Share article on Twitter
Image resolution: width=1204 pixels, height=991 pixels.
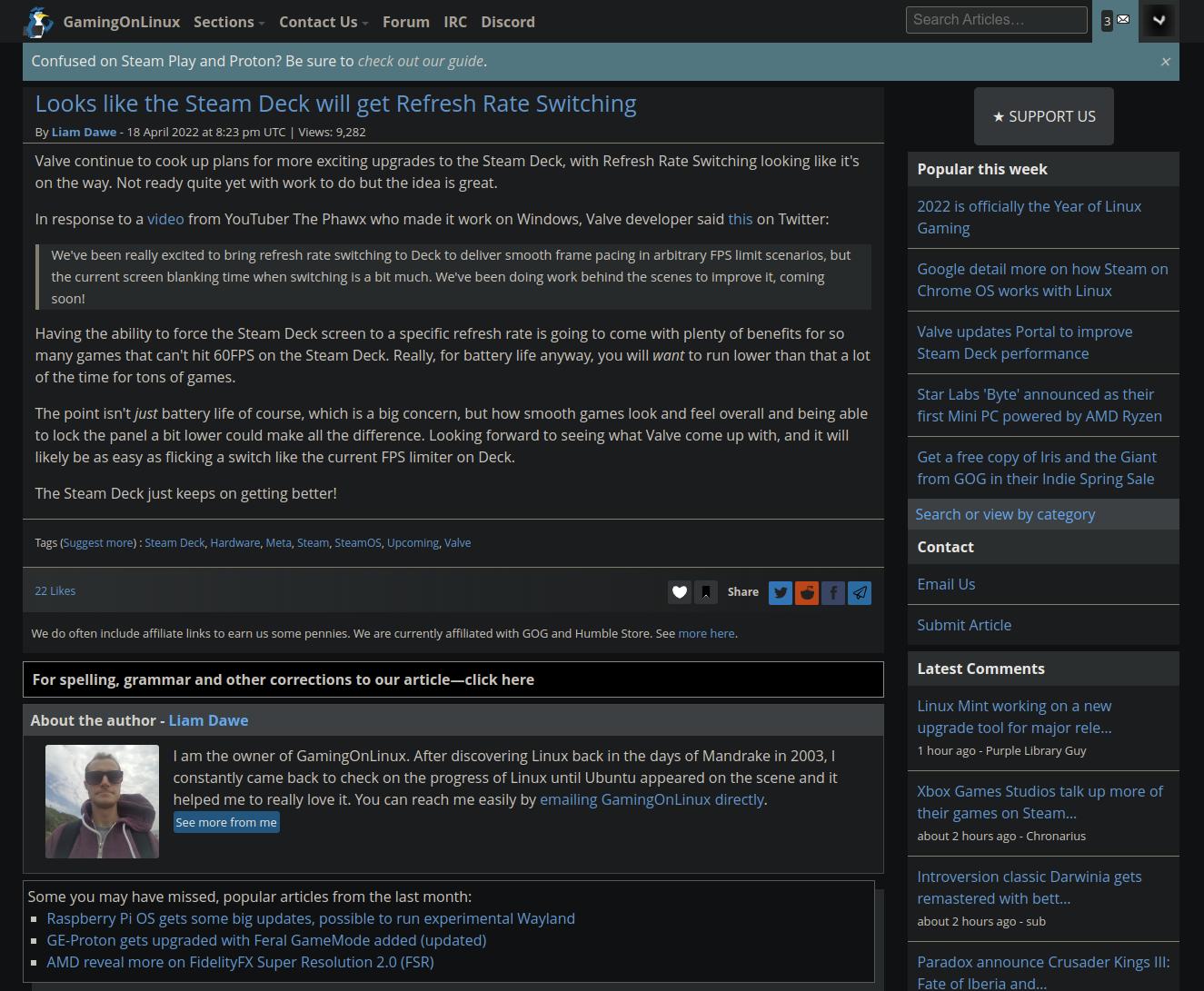781,592
